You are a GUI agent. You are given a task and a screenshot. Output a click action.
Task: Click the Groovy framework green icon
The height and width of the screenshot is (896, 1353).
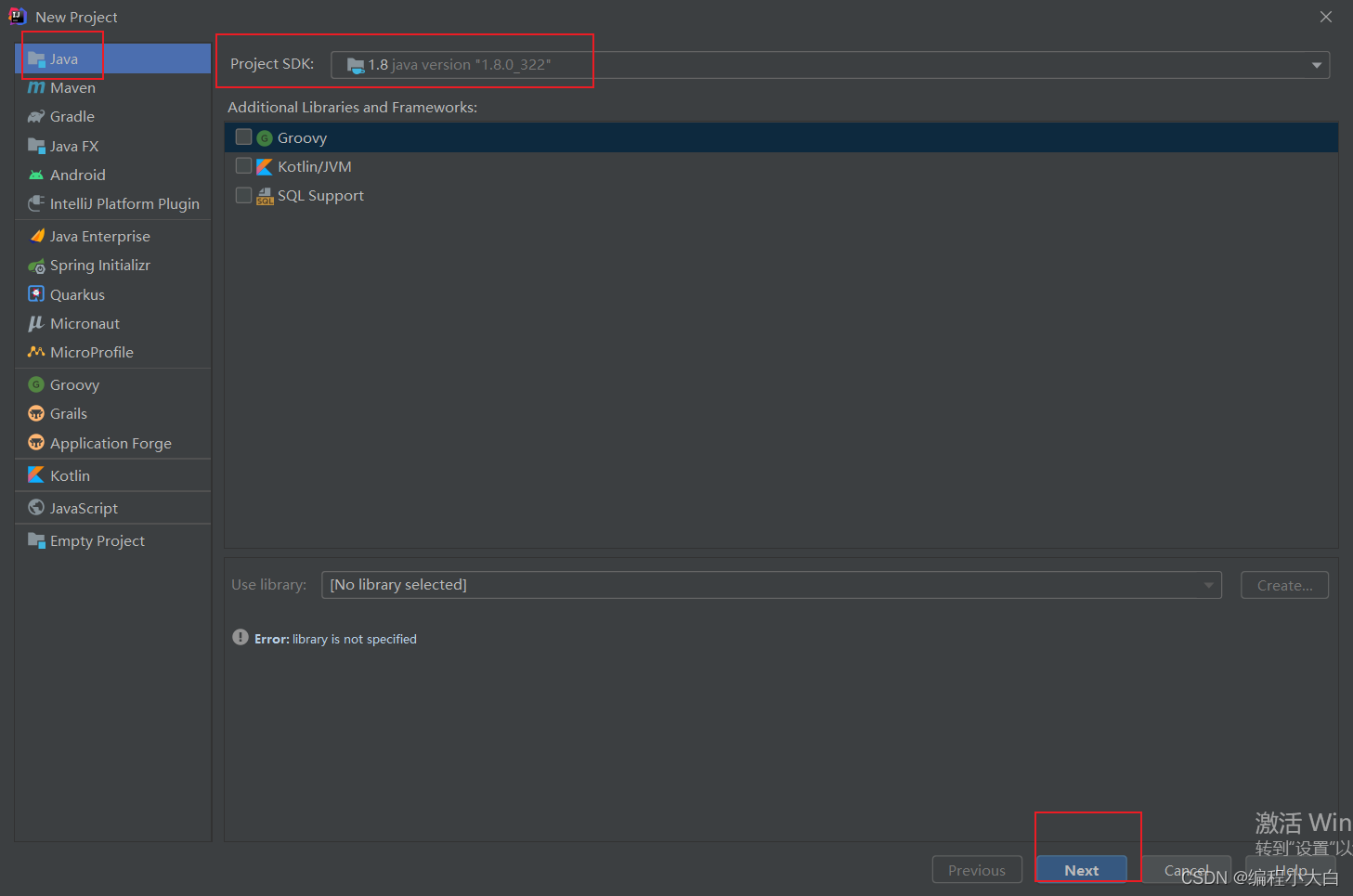pos(265,138)
